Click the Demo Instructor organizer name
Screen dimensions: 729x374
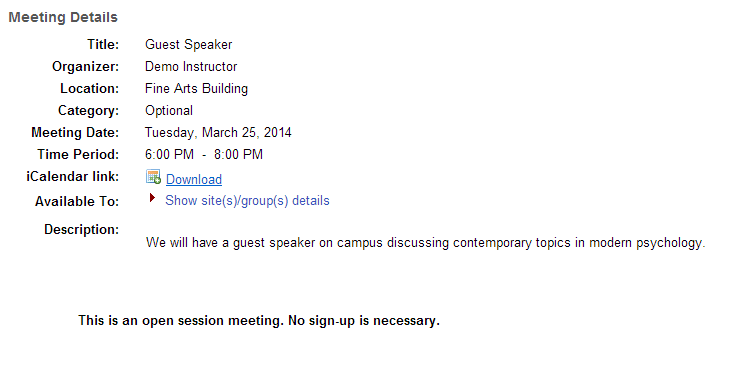191,67
